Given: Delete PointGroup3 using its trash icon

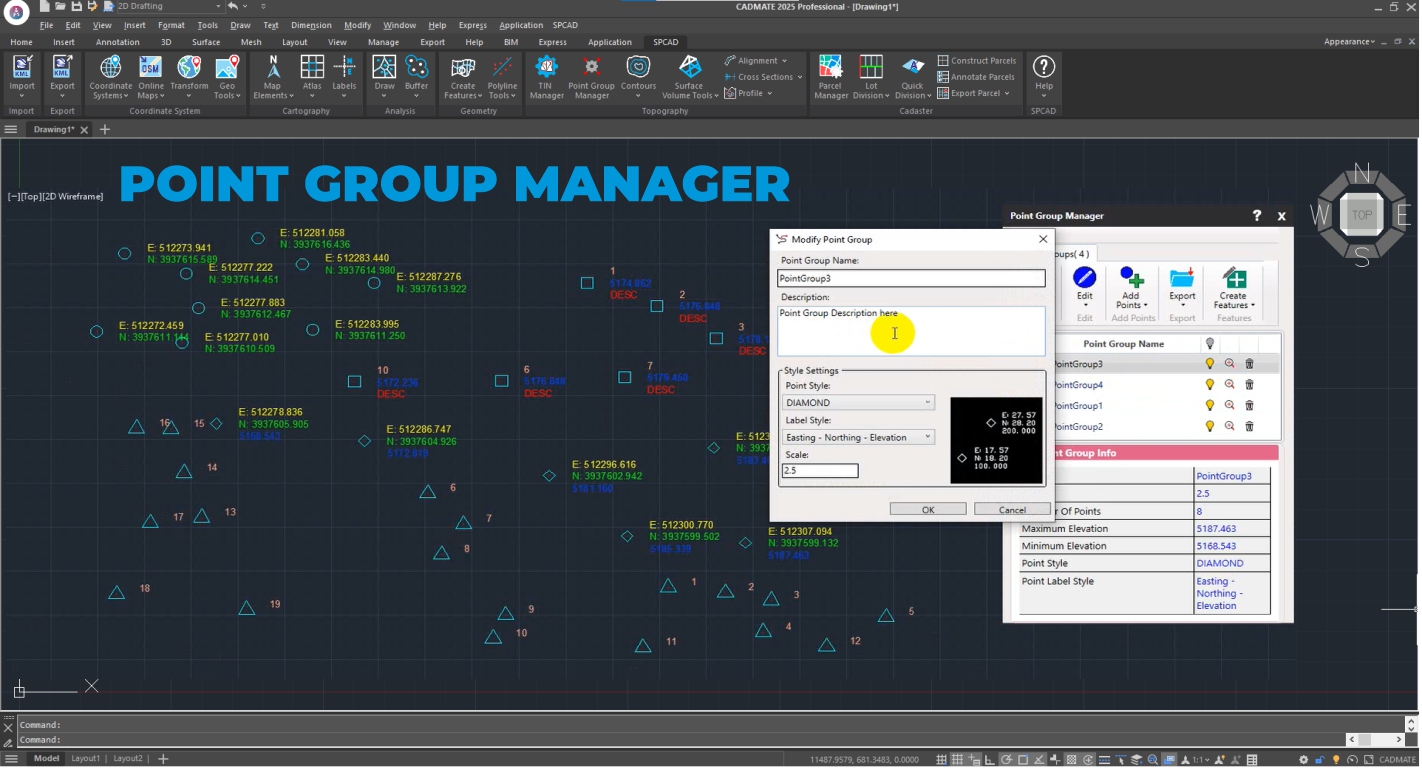Looking at the screenshot, I should 1249,364.
